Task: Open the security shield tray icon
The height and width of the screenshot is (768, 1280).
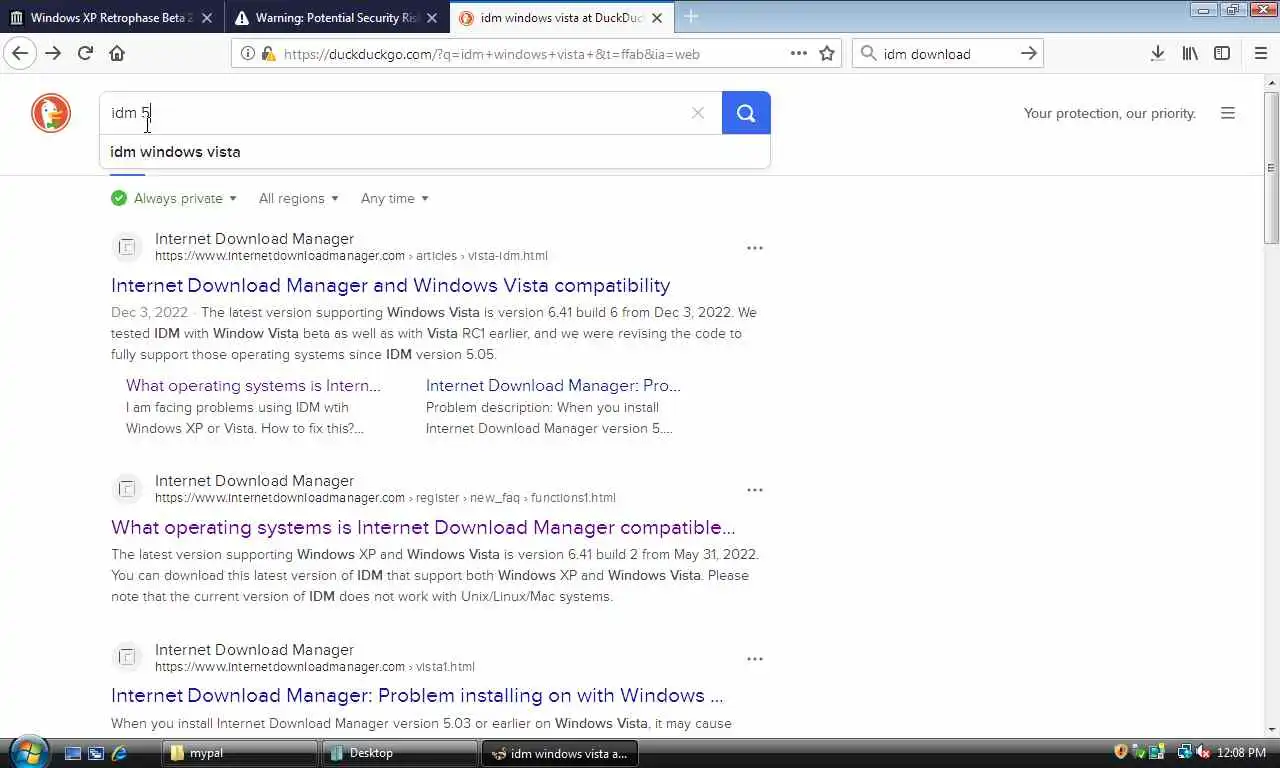Action: point(1121,752)
